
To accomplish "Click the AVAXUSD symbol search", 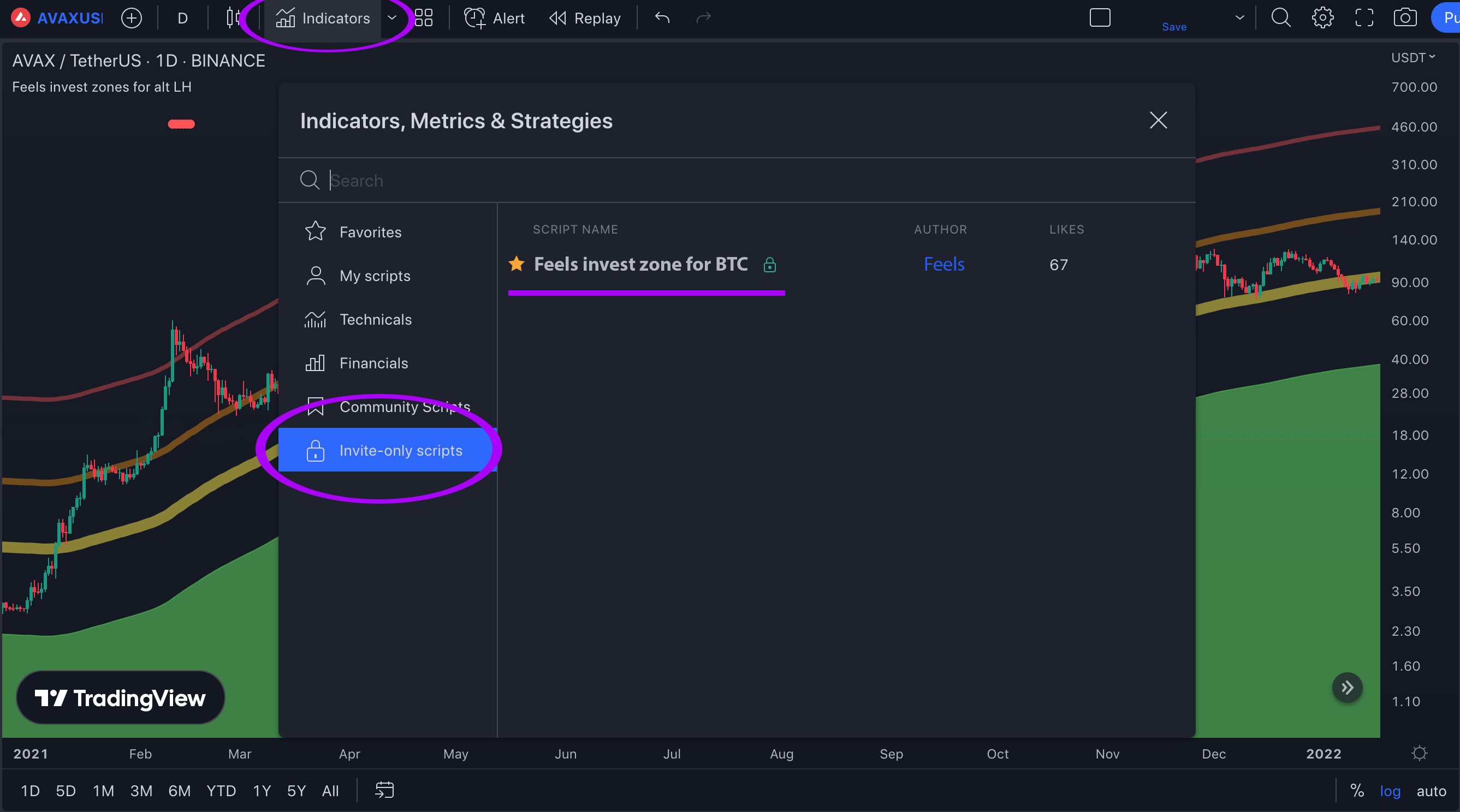I will point(57,18).
